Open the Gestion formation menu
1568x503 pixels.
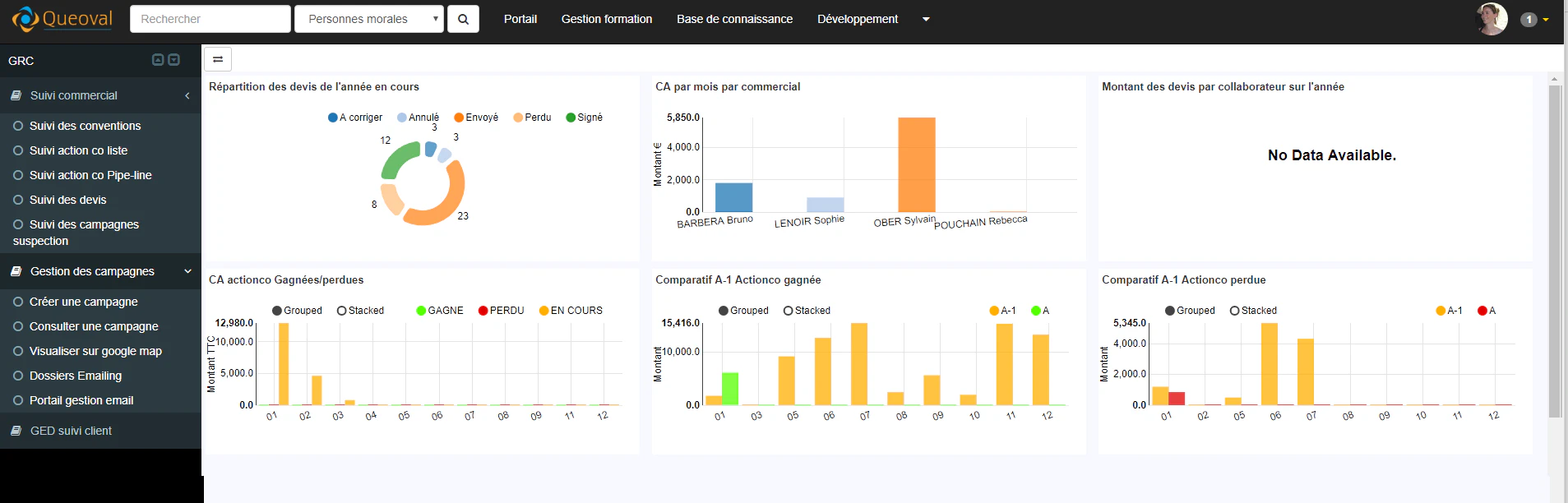point(607,19)
